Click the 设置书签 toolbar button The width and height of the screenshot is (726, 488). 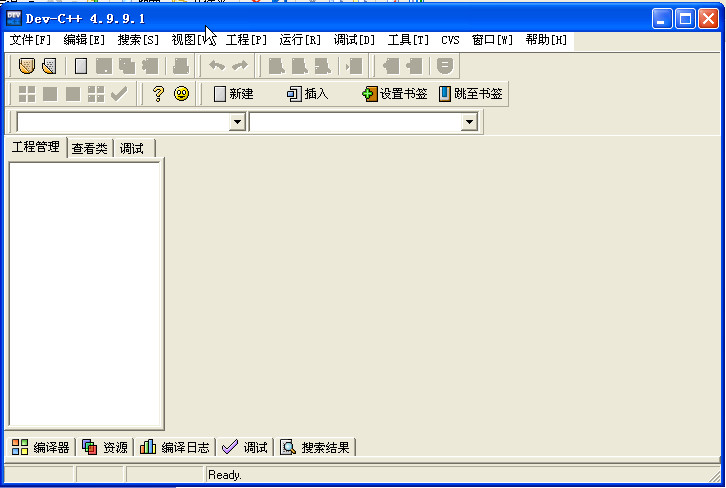coord(394,94)
